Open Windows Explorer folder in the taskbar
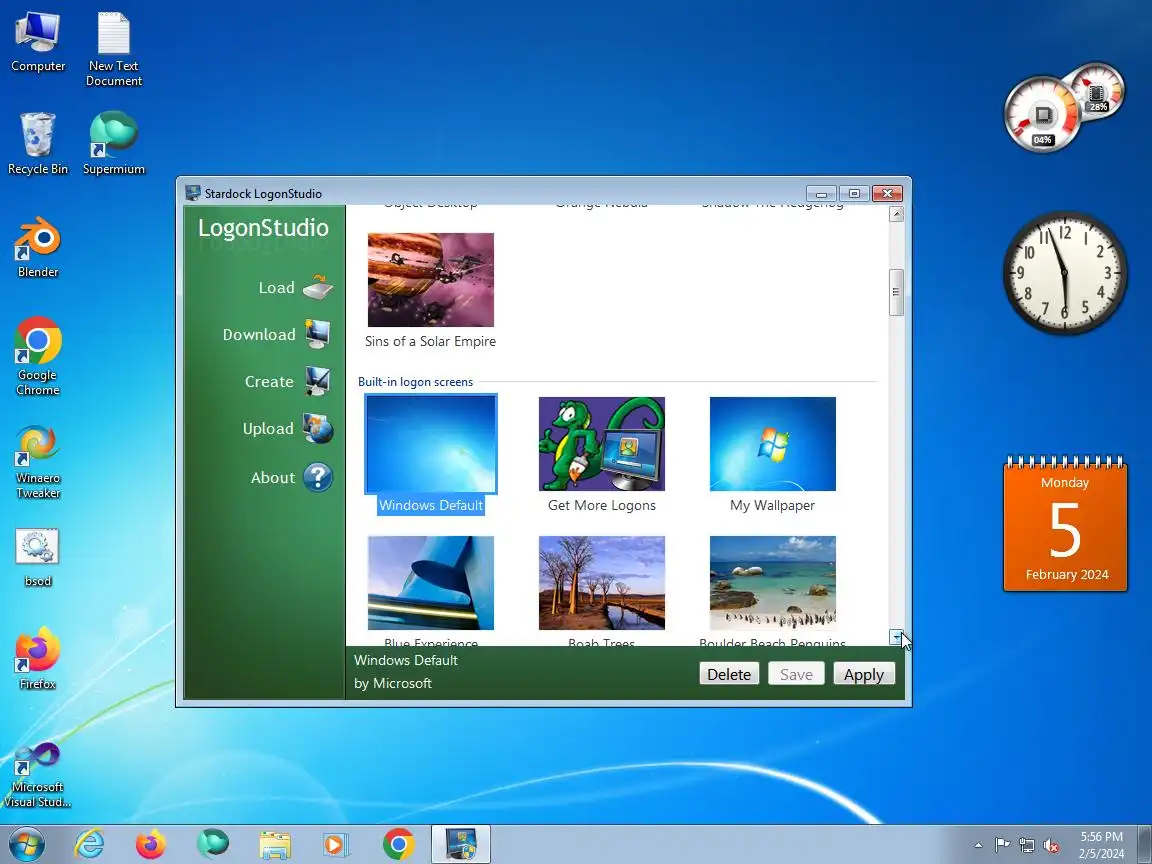The height and width of the screenshot is (864, 1152). 275,844
